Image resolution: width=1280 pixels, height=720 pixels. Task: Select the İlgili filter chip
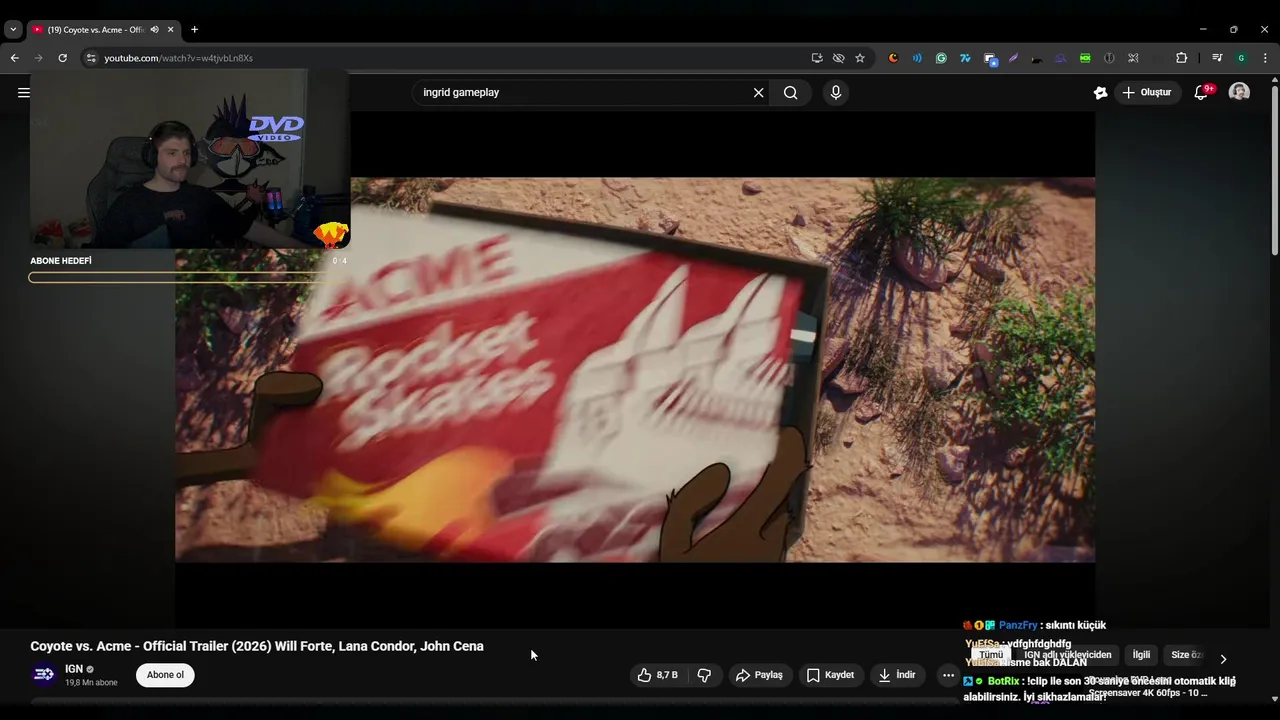tap(1141, 655)
